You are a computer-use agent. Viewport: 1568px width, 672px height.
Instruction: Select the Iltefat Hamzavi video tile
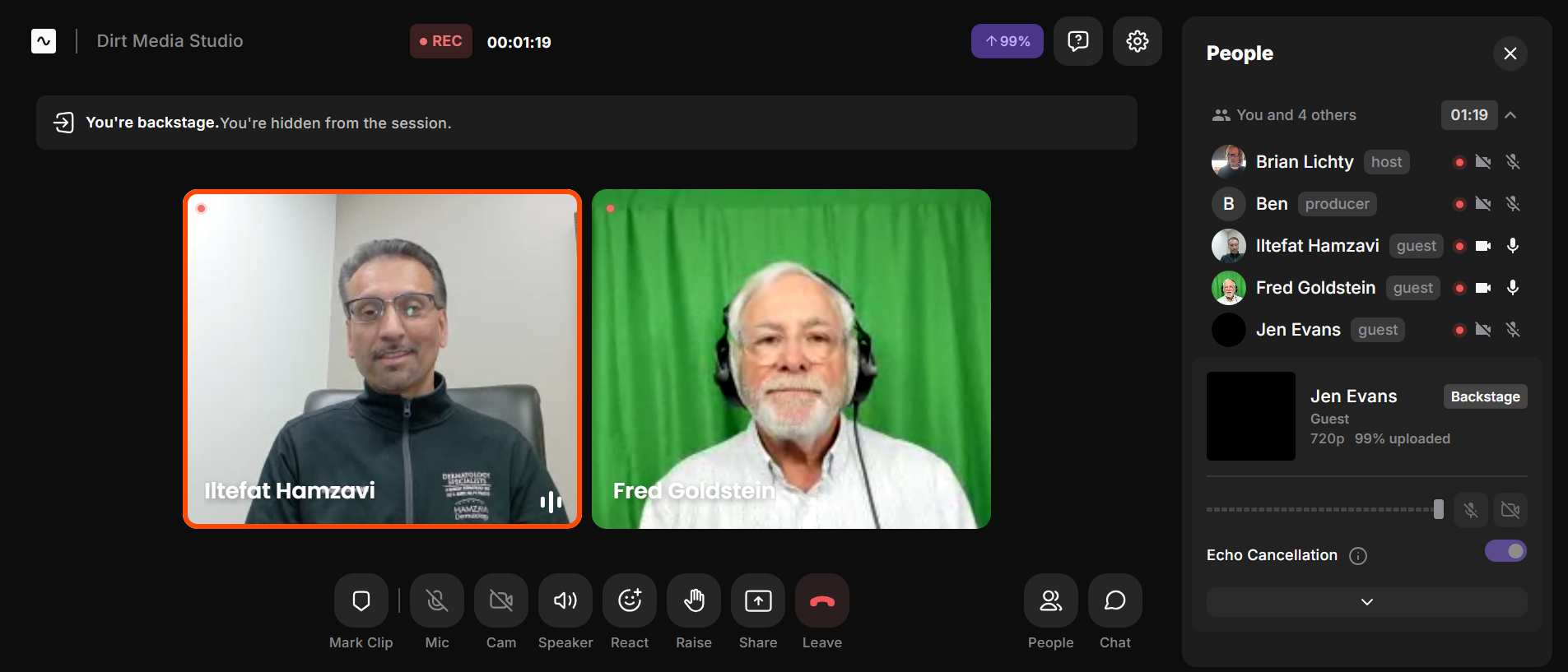382,359
